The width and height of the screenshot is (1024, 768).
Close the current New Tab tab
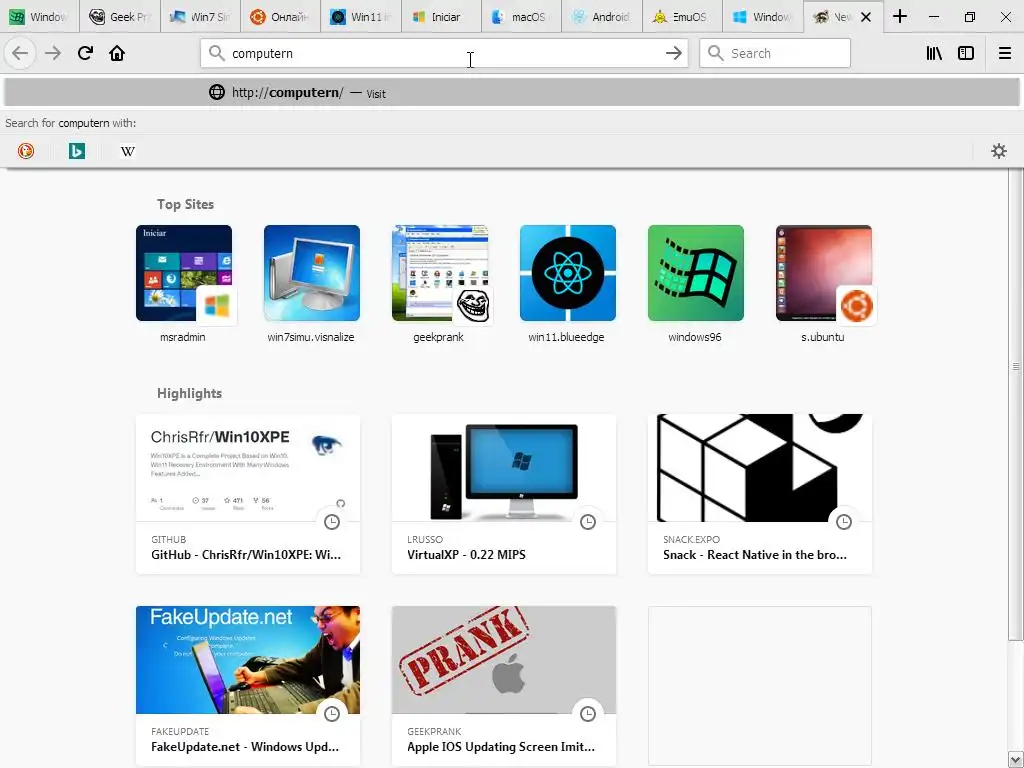click(x=866, y=17)
